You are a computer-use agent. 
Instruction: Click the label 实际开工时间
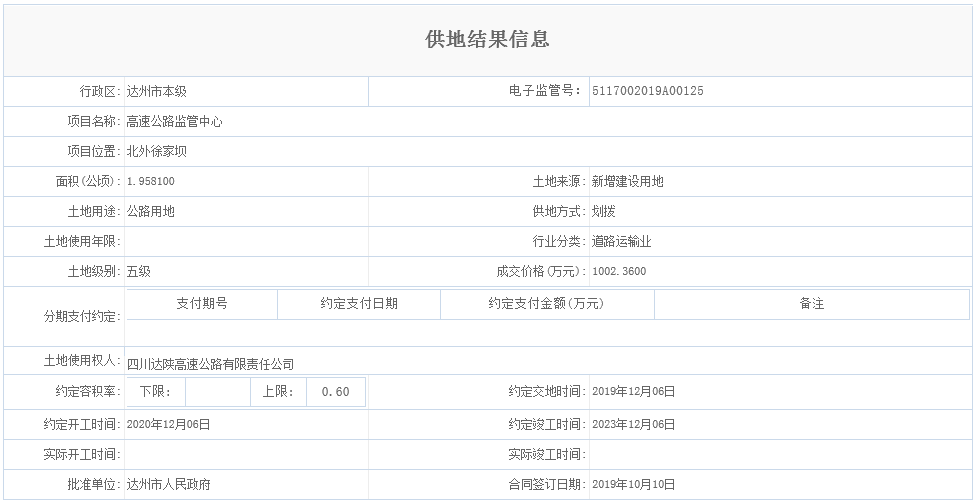tap(82, 455)
